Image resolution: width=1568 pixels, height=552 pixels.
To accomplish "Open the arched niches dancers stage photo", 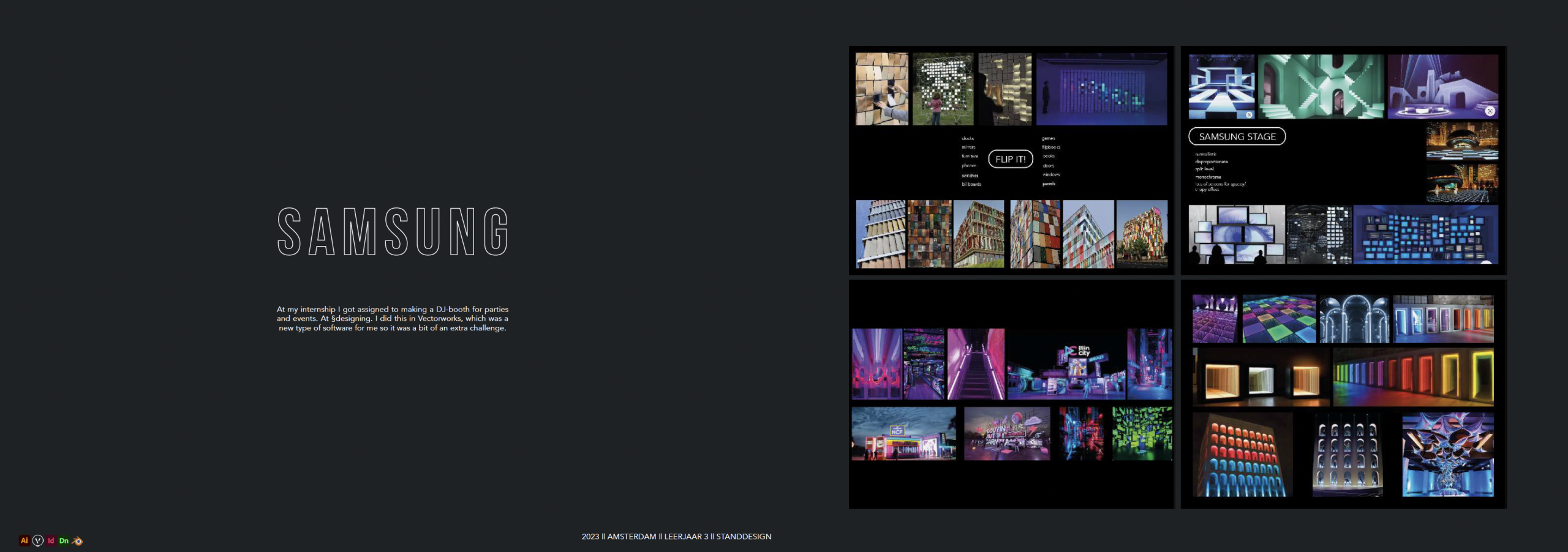I will (x=1347, y=455).
